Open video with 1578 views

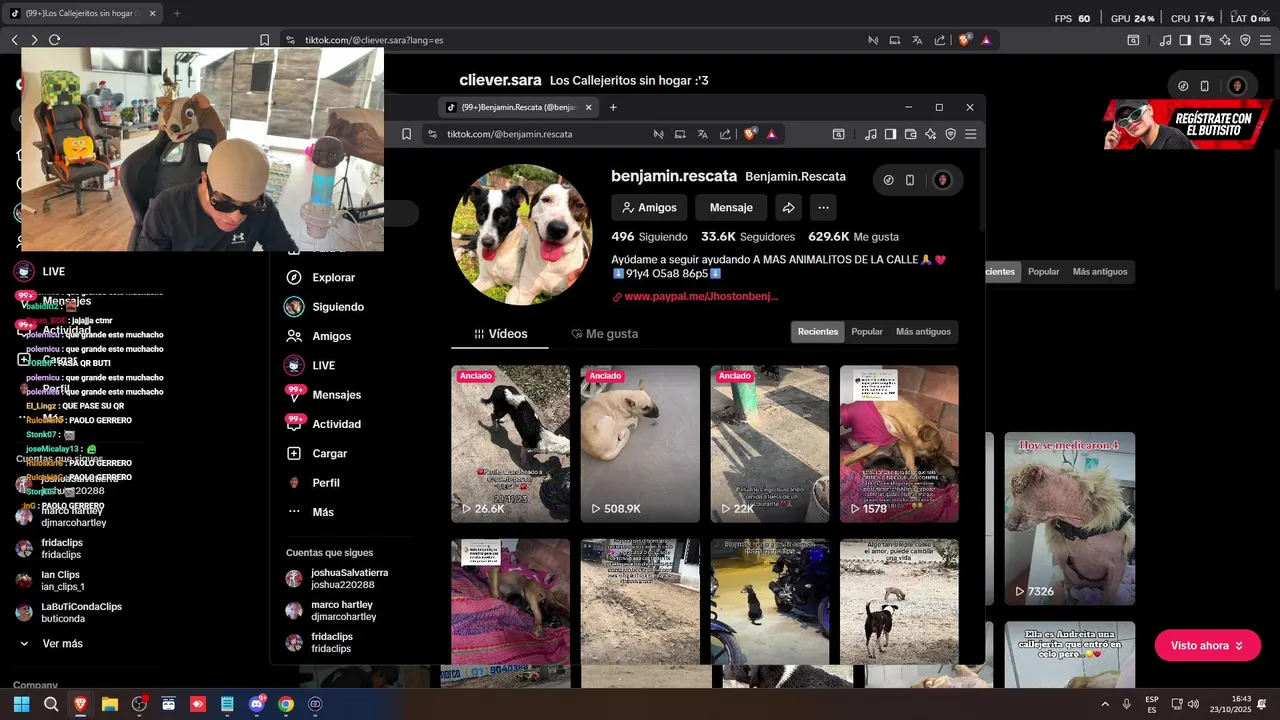click(x=899, y=444)
